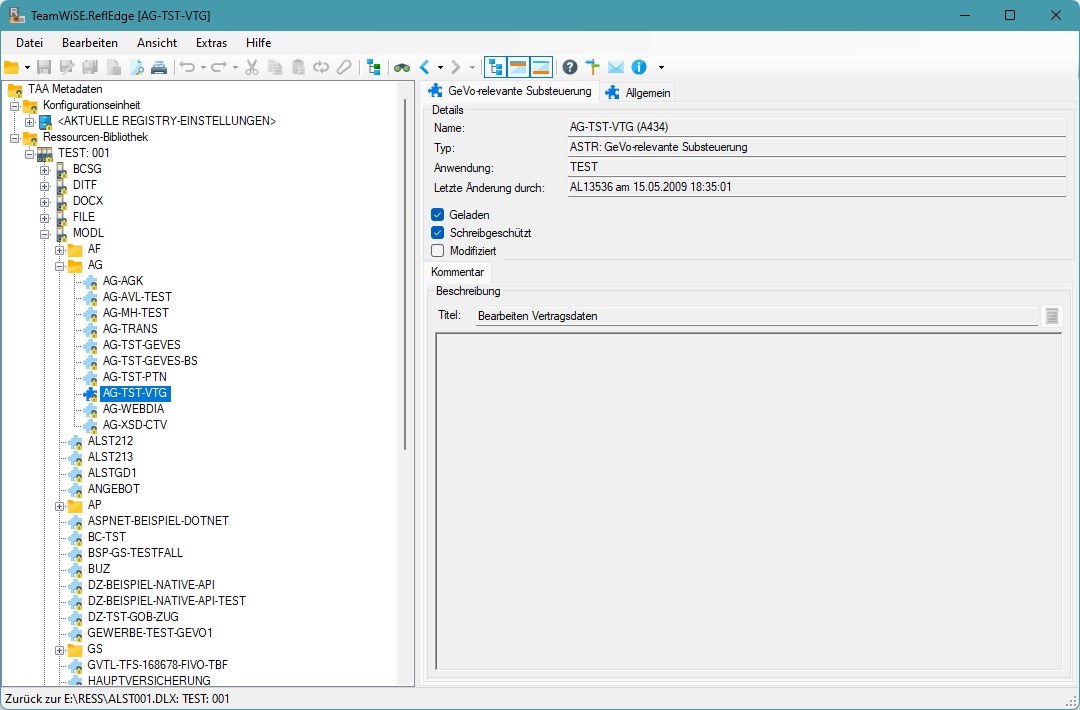The width and height of the screenshot is (1080, 710).
Task: Select the HAUPTVERSICHERUNG tree item
Action: 149,680
